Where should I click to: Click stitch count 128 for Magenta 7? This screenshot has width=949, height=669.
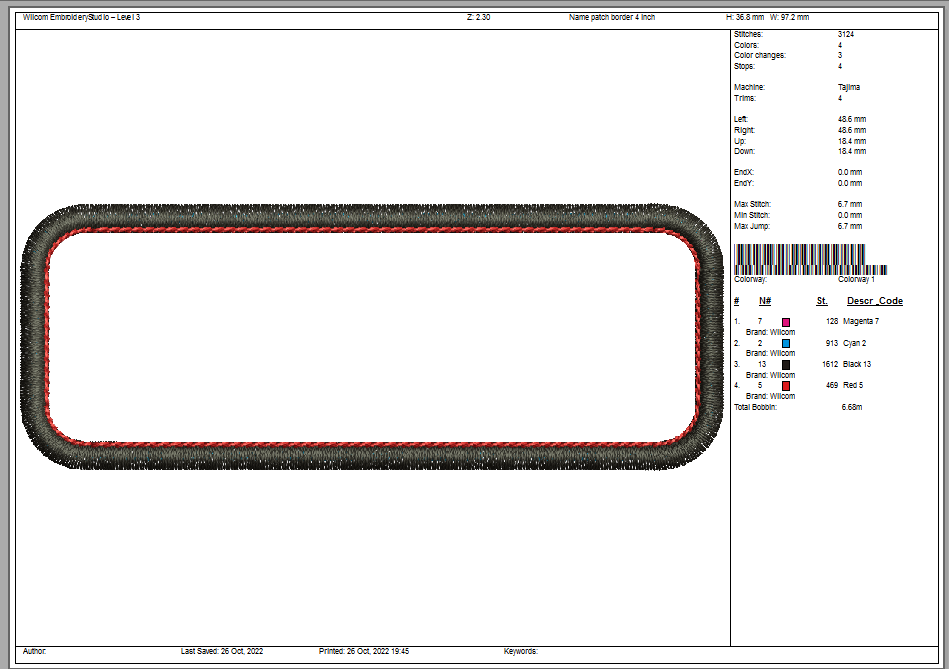pos(832,321)
